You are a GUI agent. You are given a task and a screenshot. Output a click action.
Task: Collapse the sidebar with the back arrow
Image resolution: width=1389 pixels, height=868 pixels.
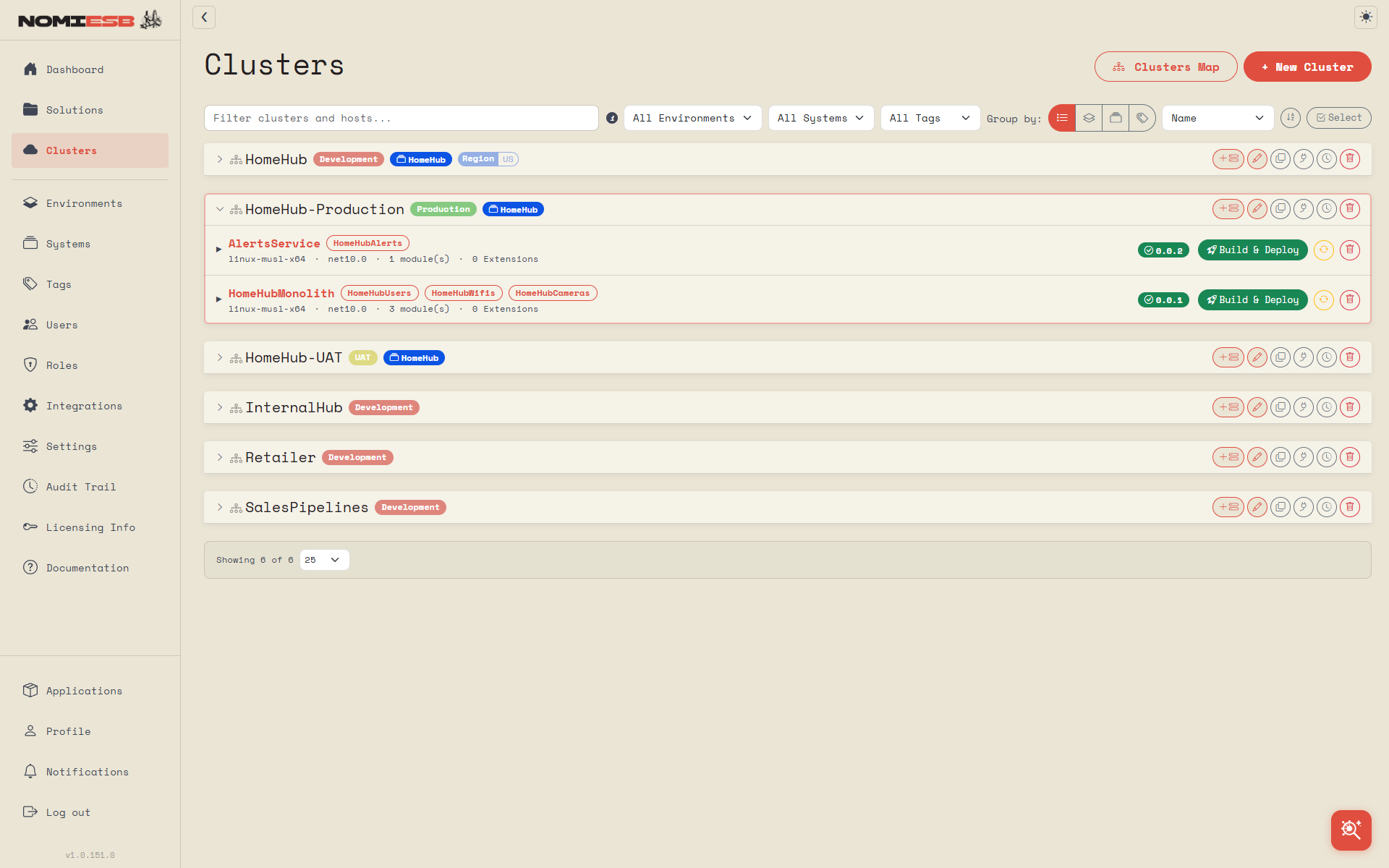click(204, 17)
